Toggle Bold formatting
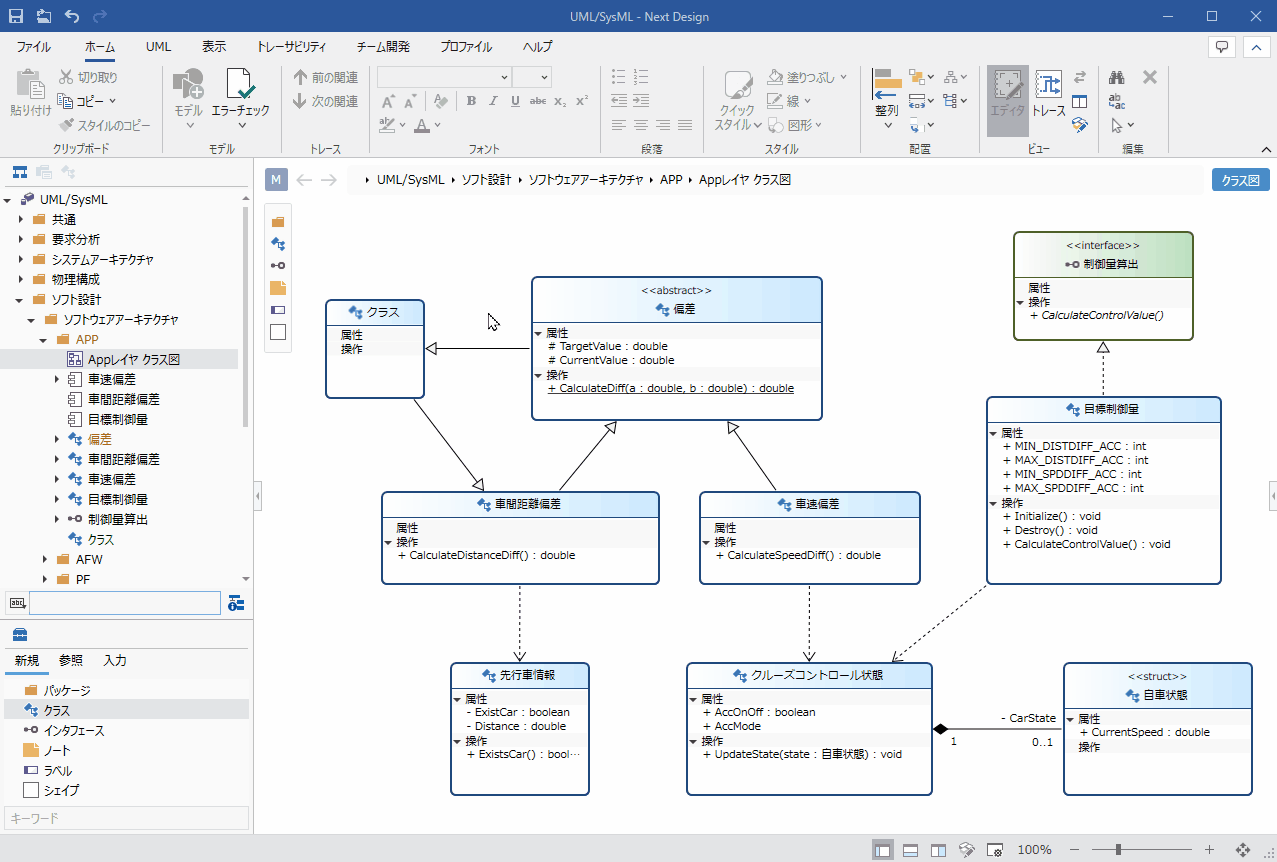This screenshot has width=1277, height=862. tap(471, 101)
